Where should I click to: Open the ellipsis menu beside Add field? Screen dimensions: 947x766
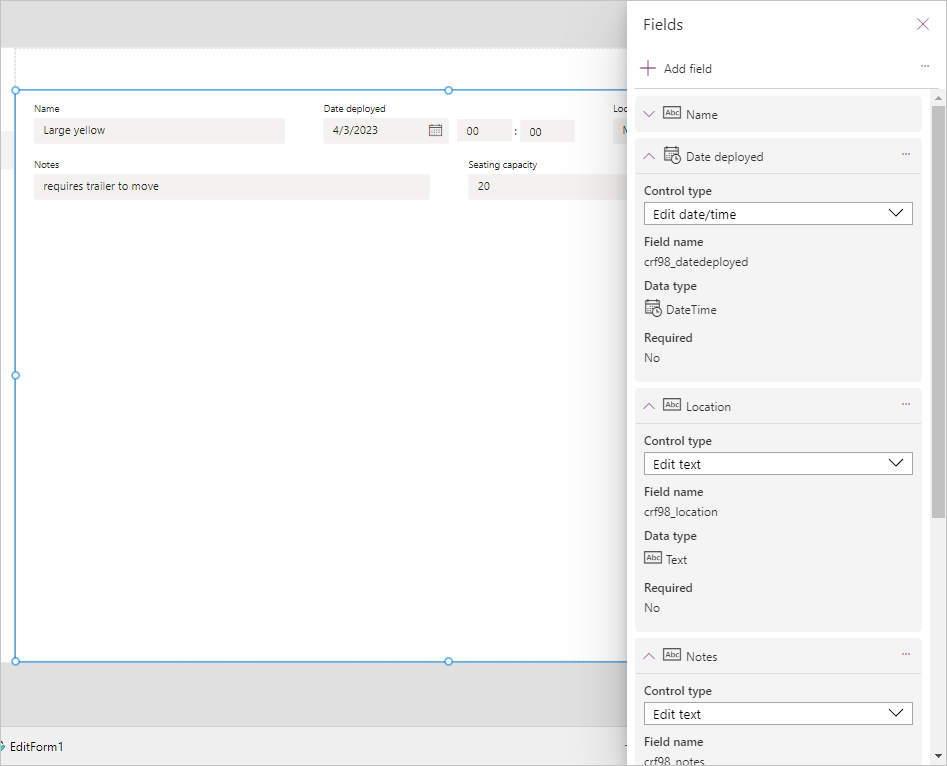coord(923,66)
